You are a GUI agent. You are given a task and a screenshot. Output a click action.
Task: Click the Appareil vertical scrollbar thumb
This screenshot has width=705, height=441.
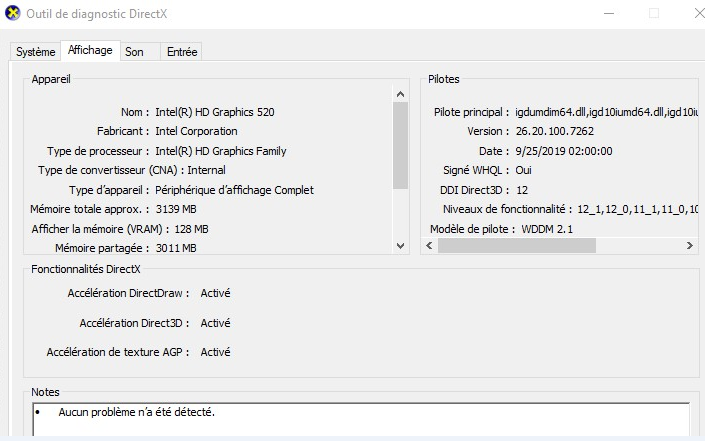tap(401, 145)
